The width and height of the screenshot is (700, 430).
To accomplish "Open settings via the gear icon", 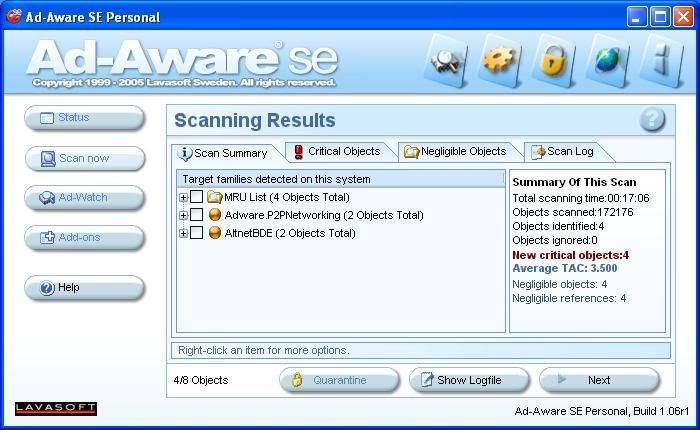I will [x=500, y=62].
